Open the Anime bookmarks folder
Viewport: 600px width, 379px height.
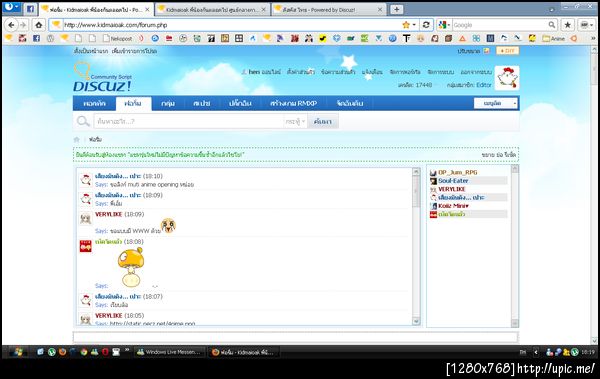554,38
